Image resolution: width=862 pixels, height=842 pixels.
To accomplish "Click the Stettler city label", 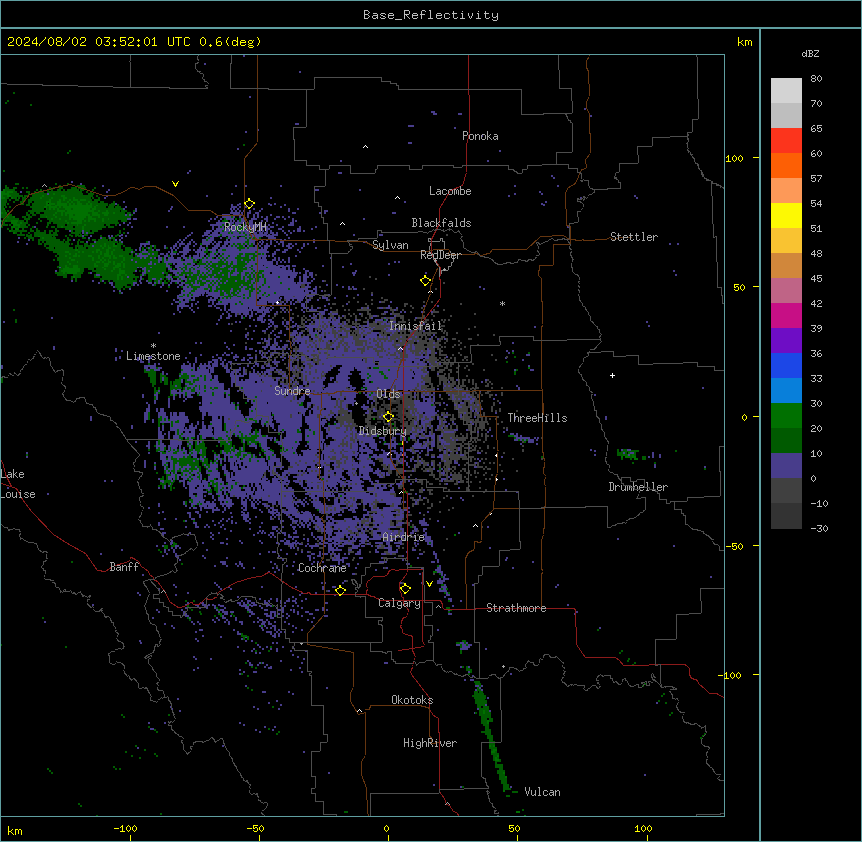I will pos(634,237).
